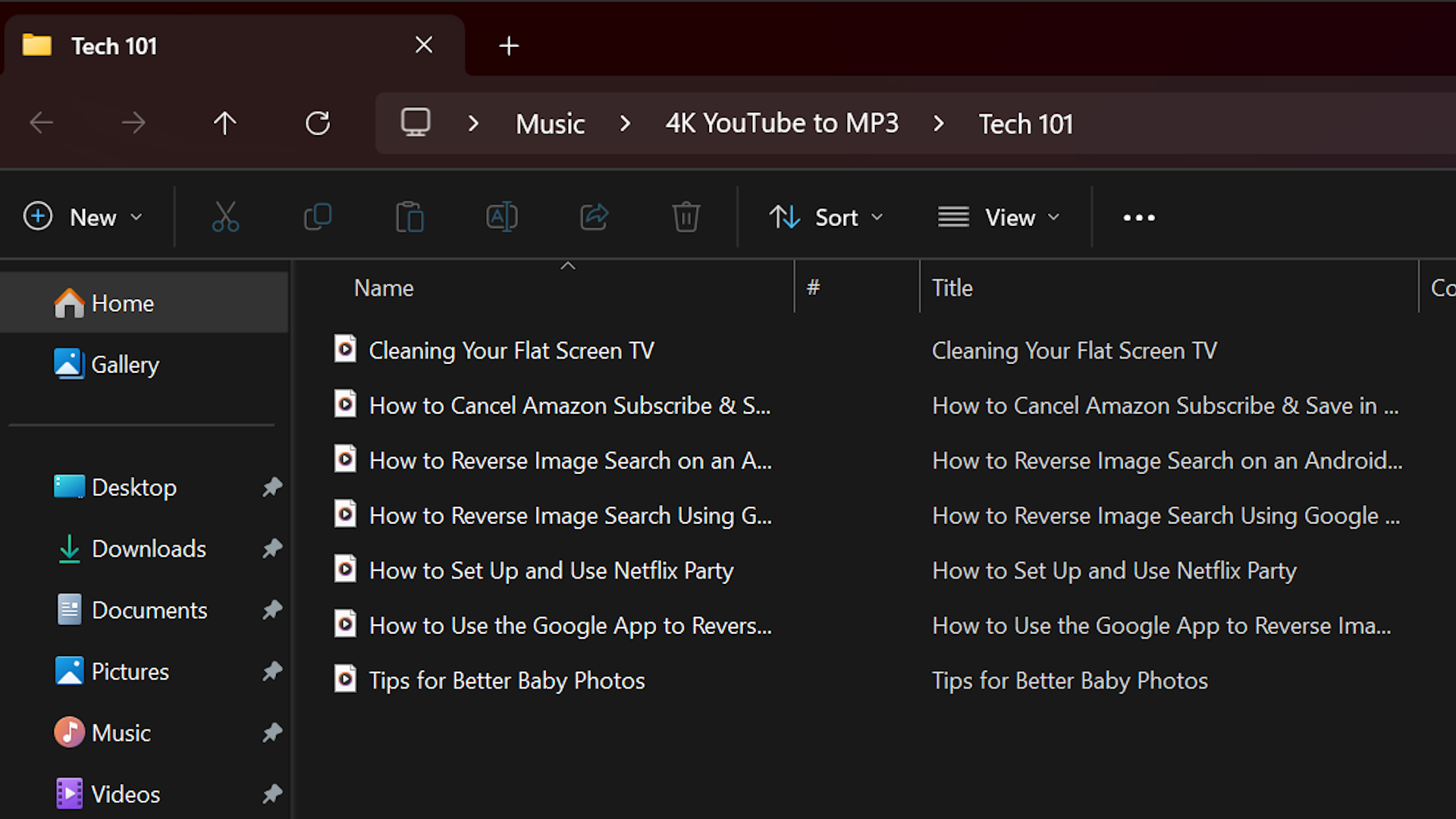The image size is (1456, 819).
Task: Go forward with the right arrow
Action: (x=133, y=122)
